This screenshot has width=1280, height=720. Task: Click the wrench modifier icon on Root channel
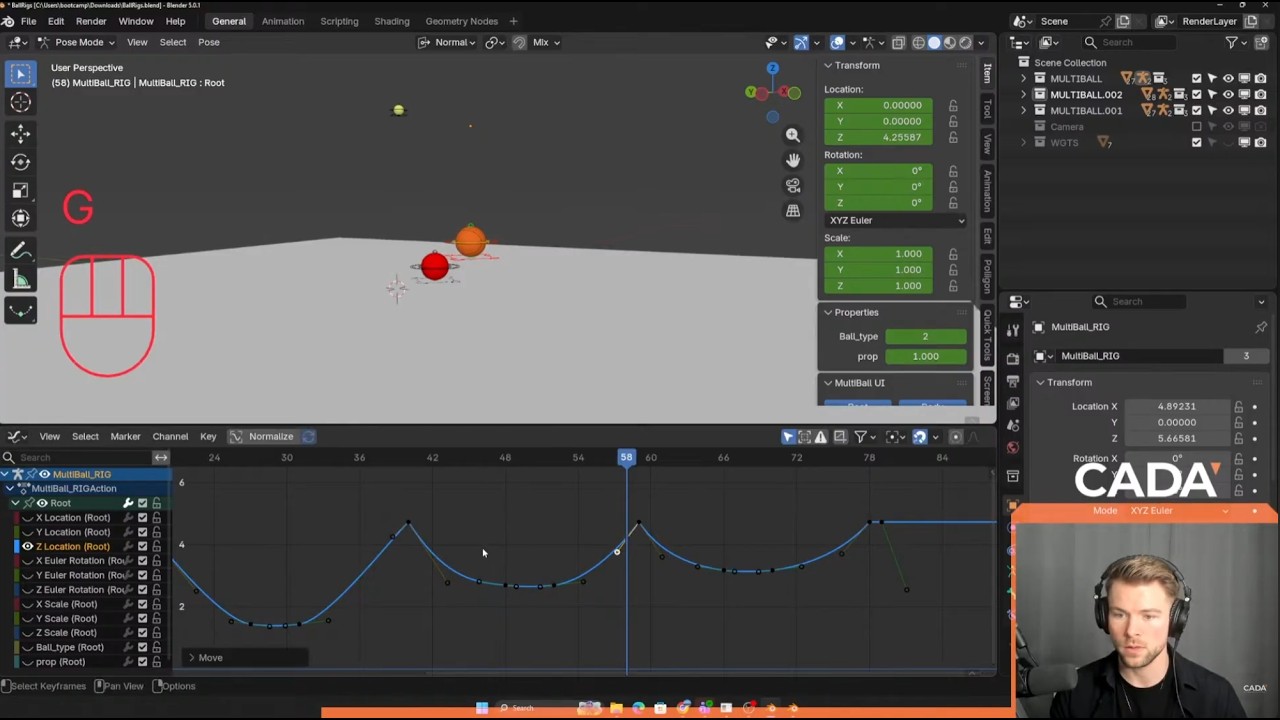[128, 503]
